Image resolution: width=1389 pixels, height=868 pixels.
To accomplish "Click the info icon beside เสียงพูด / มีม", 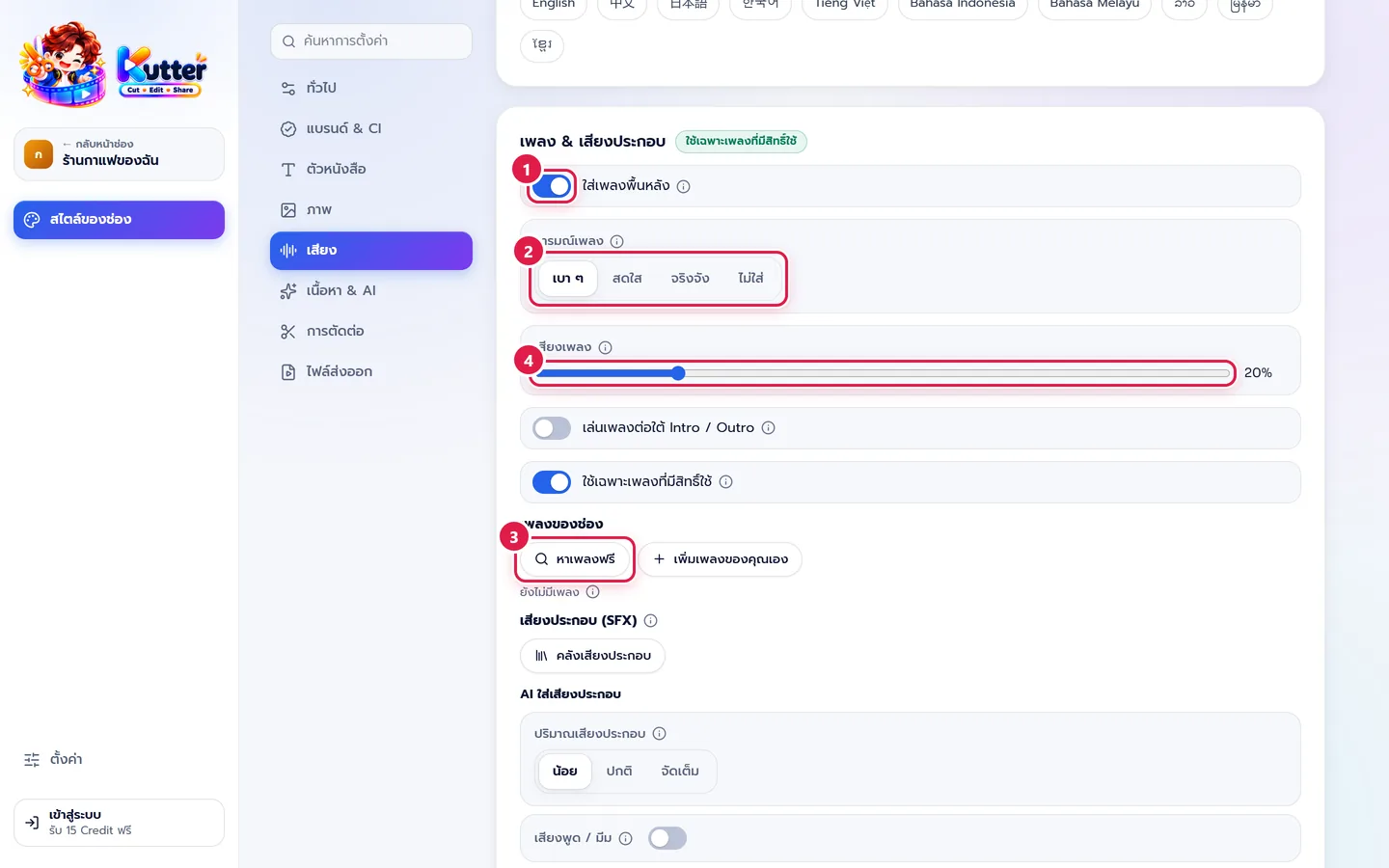I will [625, 838].
